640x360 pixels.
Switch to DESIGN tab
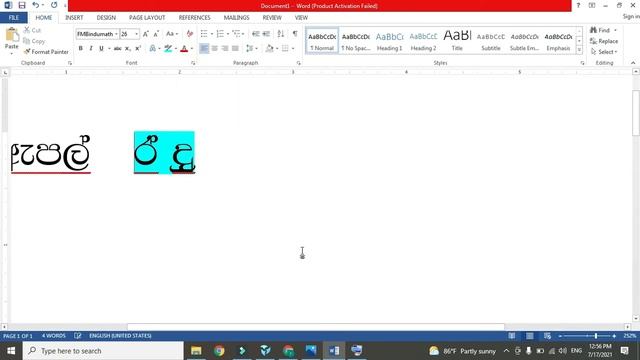click(x=106, y=18)
